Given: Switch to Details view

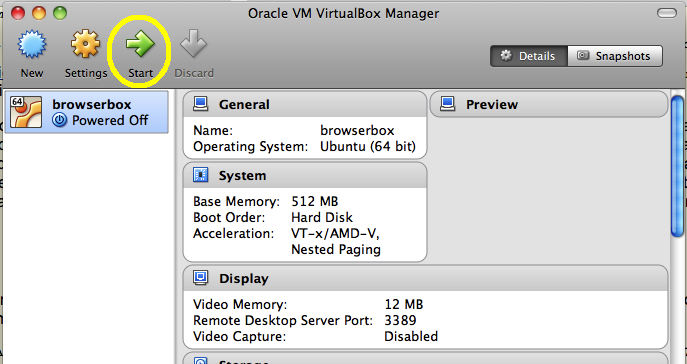Looking at the screenshot, I should (x=528, y=56).
